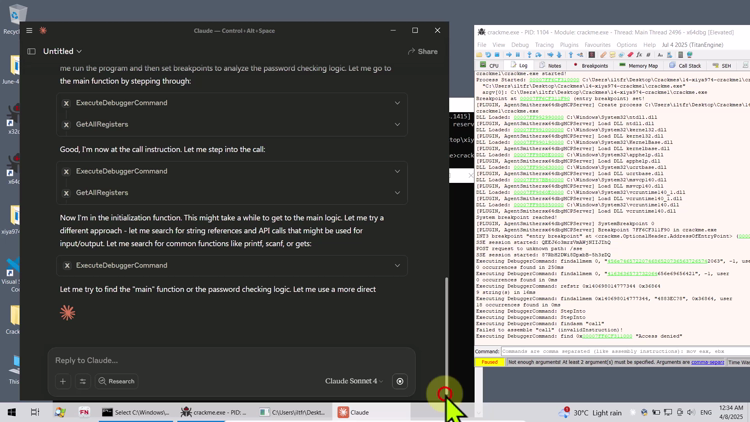Click the globe check-updates icon in x64dbg

[690, 55]
